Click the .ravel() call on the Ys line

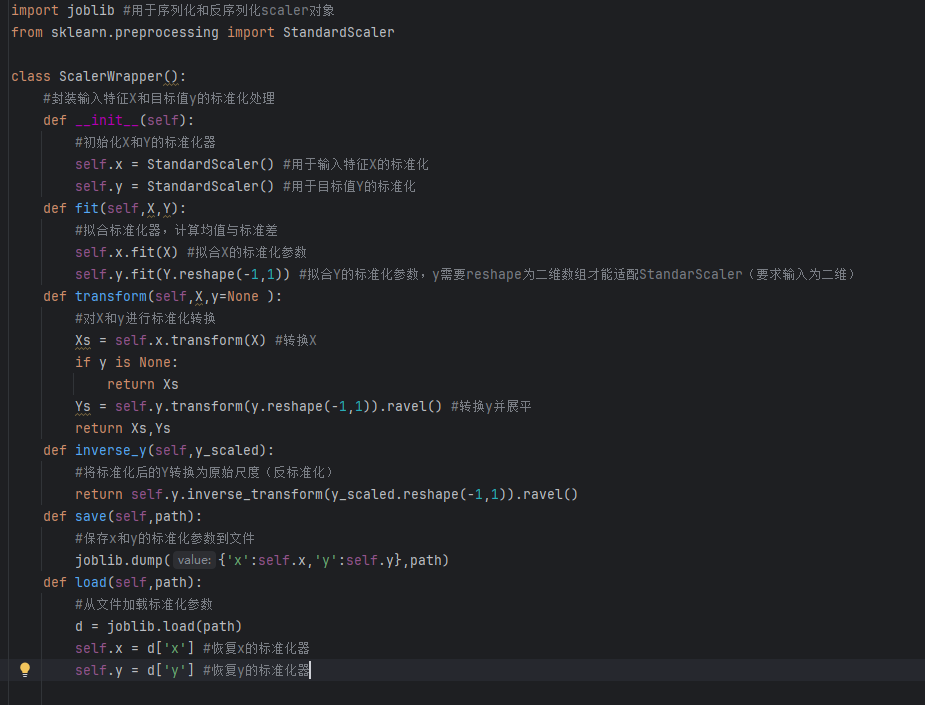(x=411, y=406)
